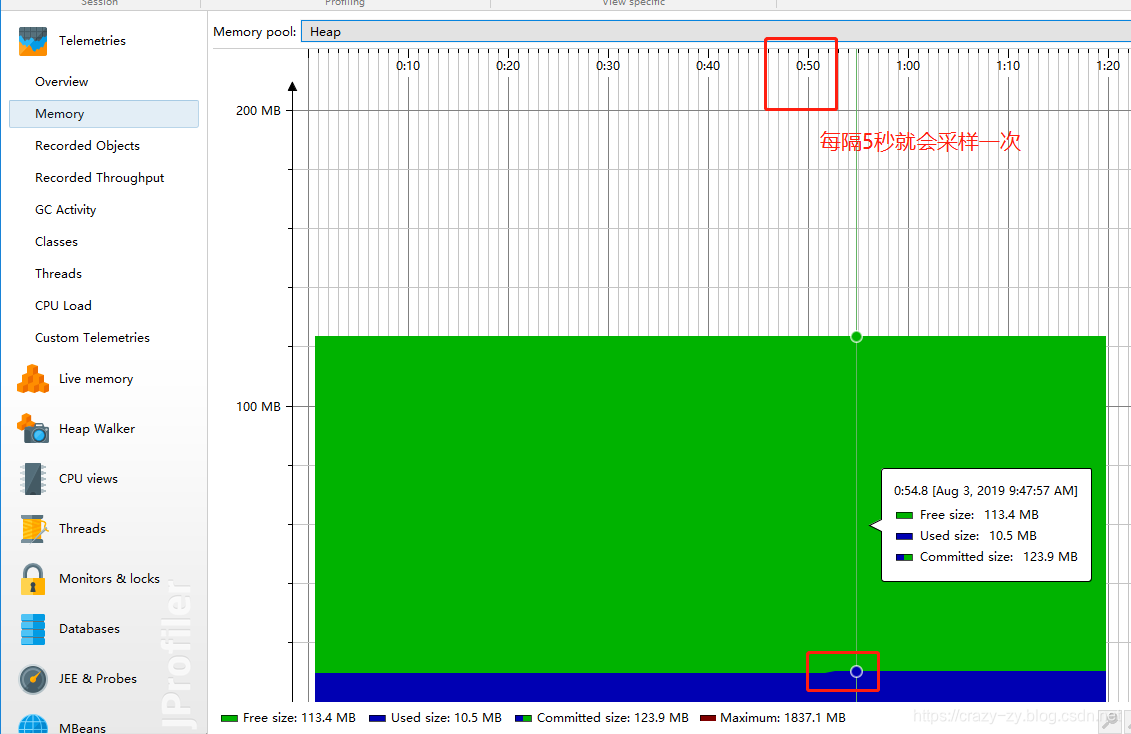
Task: Click the 0:50 mark on time axis
Action: coord(808,66)
